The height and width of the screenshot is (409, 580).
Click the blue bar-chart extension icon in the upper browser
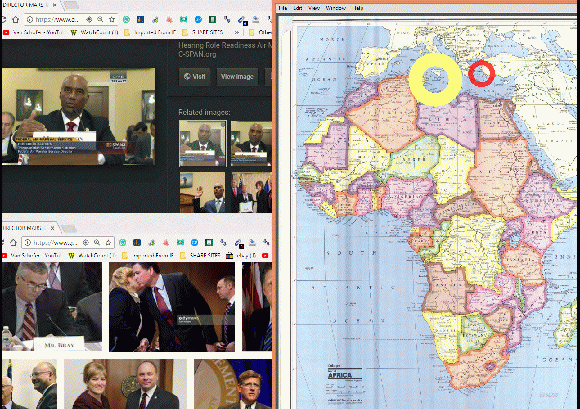[x=140, y=19]
